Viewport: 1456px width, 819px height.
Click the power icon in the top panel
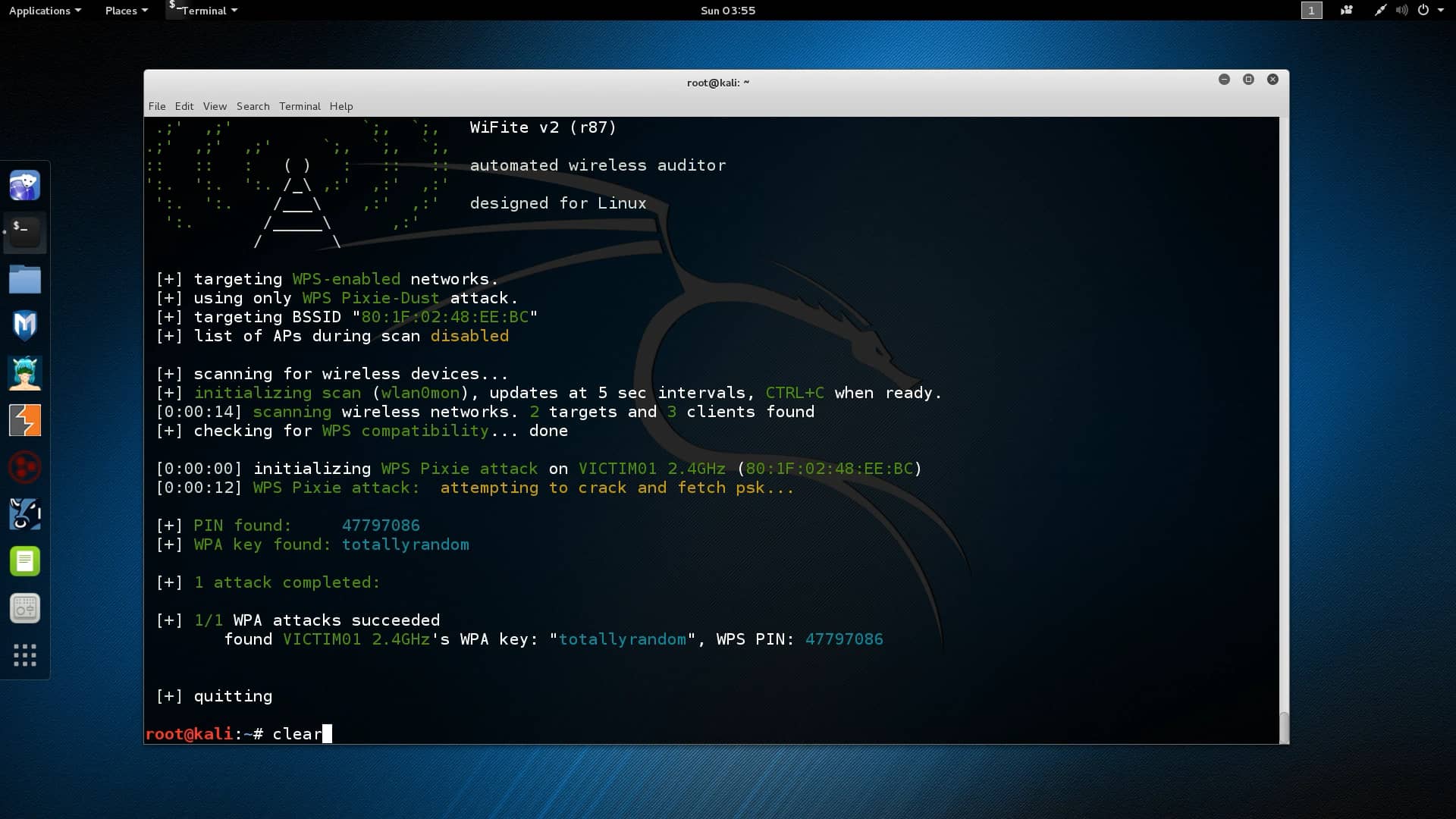(1424, 11)
